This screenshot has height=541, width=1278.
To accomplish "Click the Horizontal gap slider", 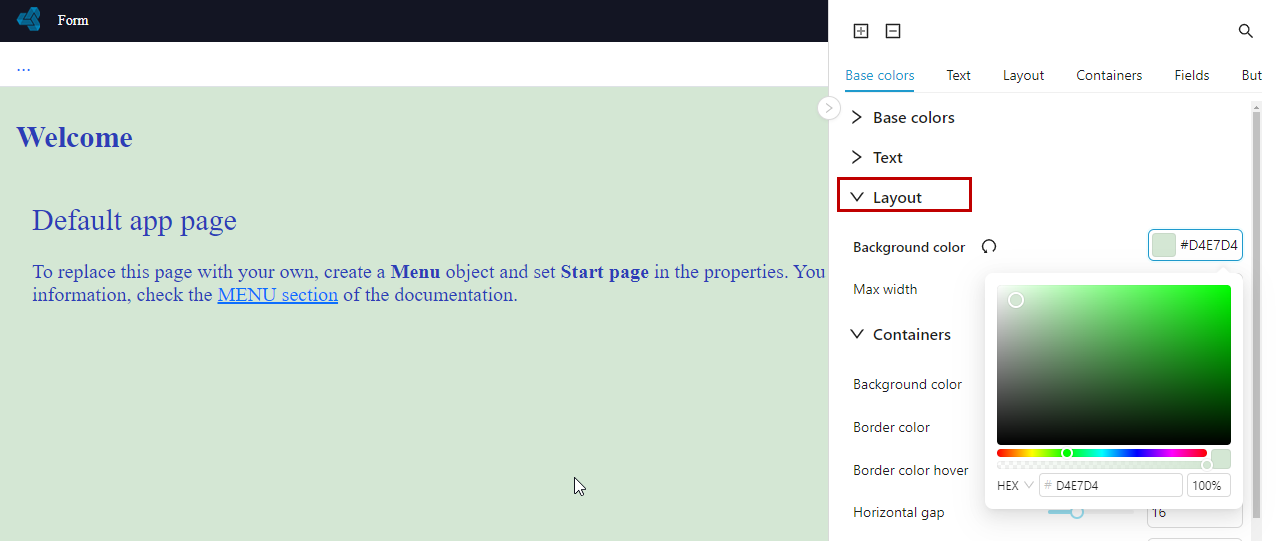I will click(1090, 513).
